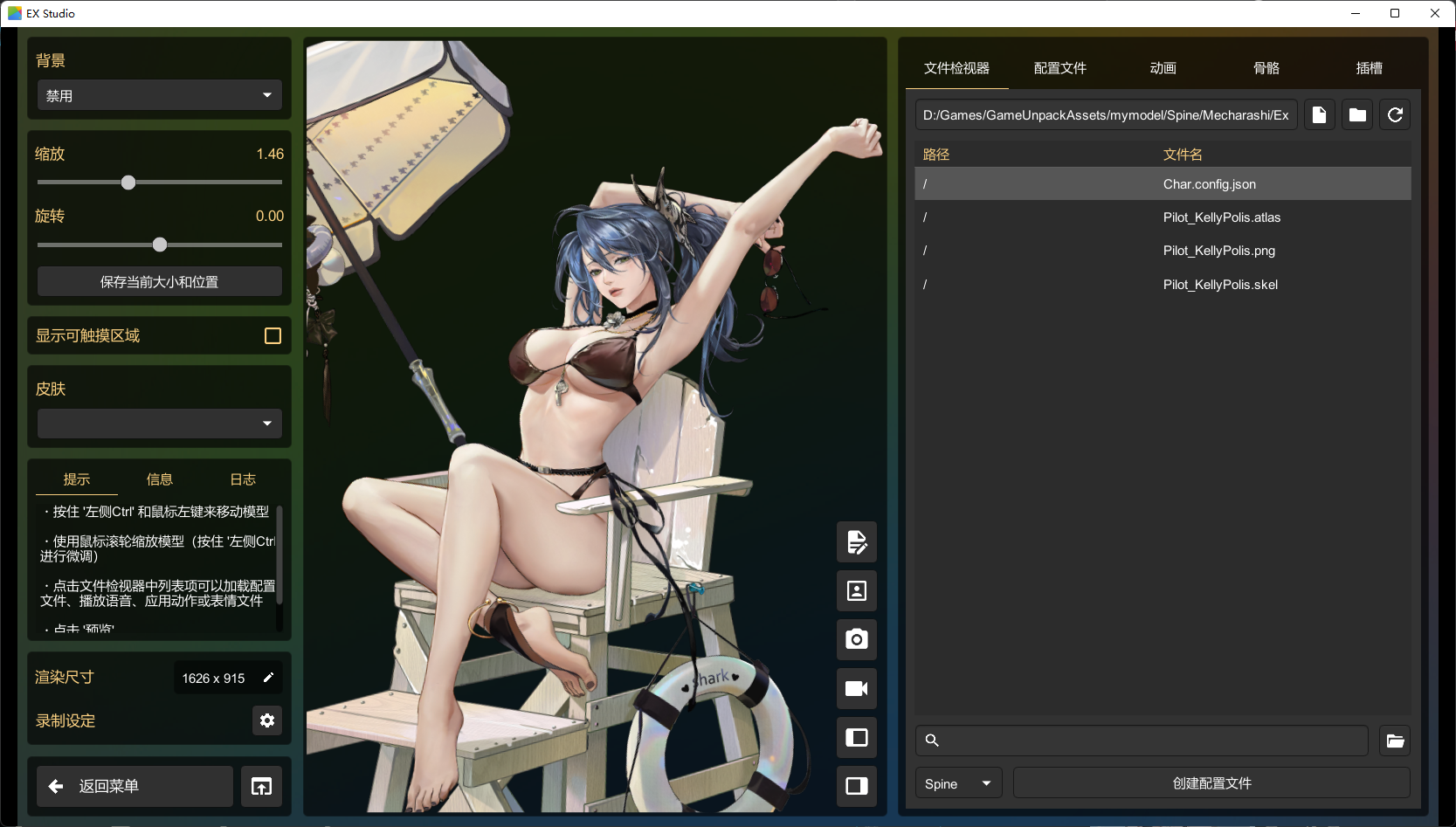Select Char.config.json in file list
1456x827 pixels.
(1163, 184)
